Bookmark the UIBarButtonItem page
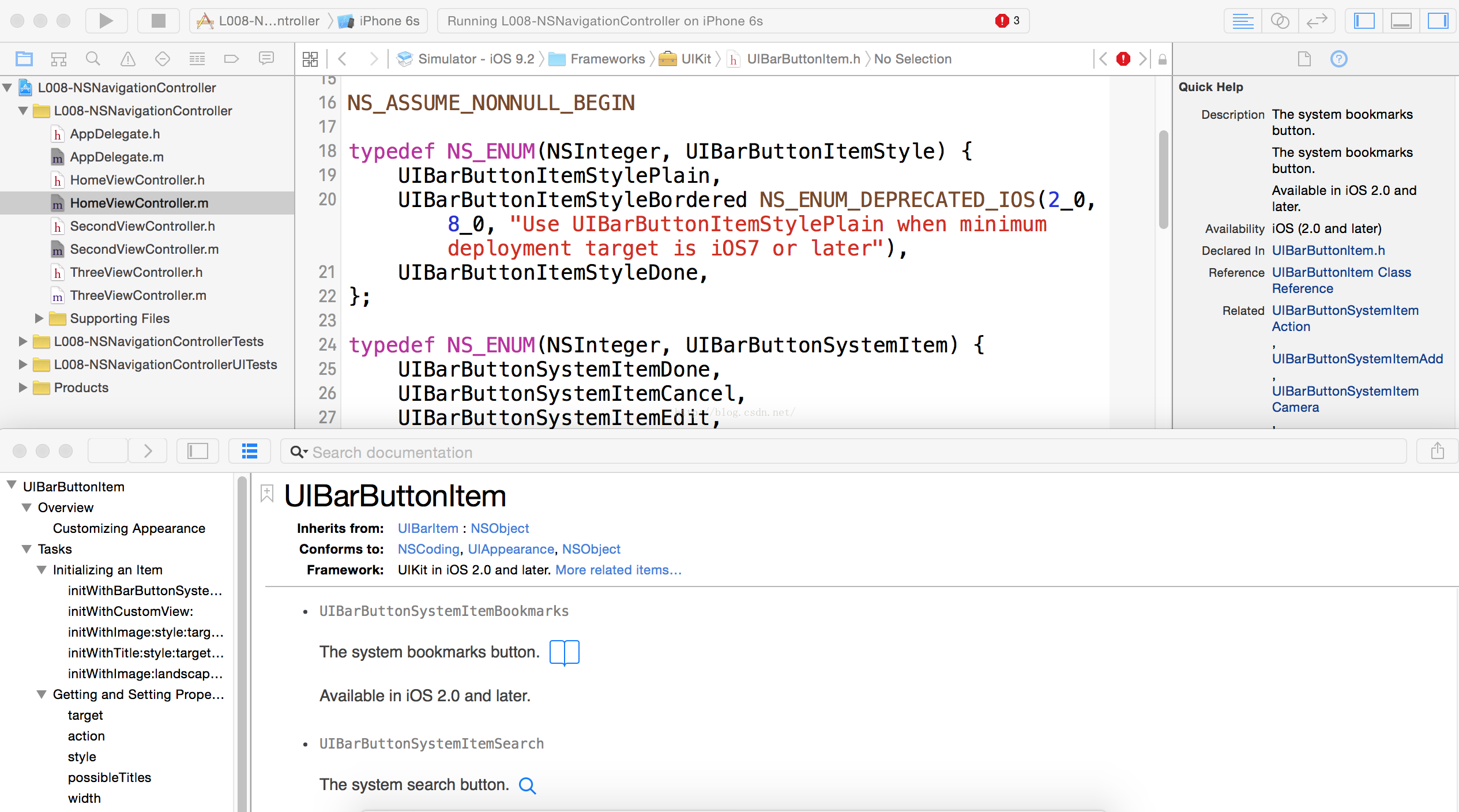The image size is (1459, 812). click(x=266, y=494)
